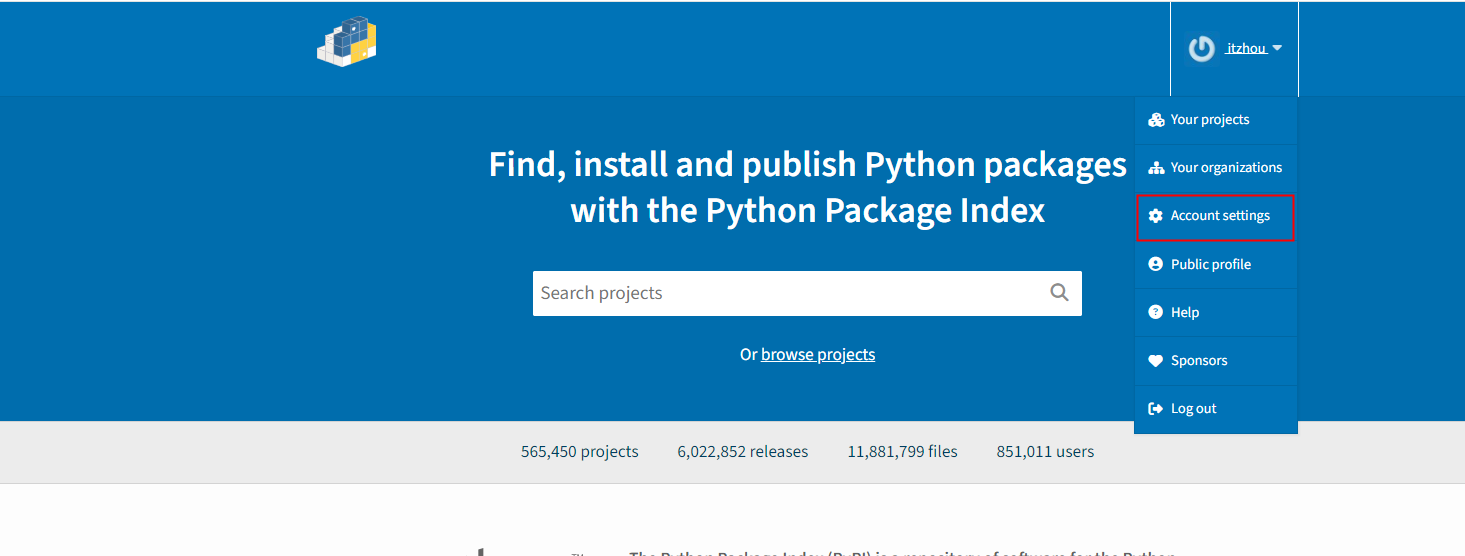
Task: Follow the browse projects link
Action: click(818, 354)
